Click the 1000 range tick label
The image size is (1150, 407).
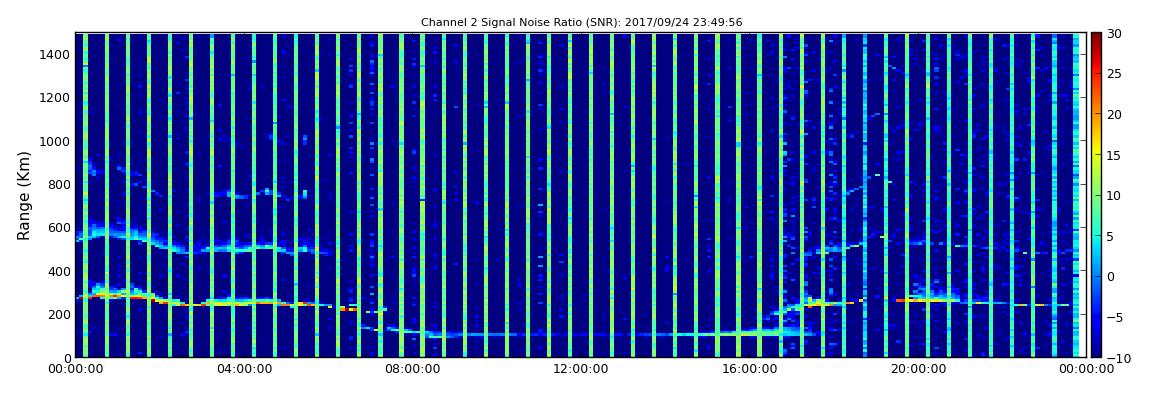tap(56, 141)
